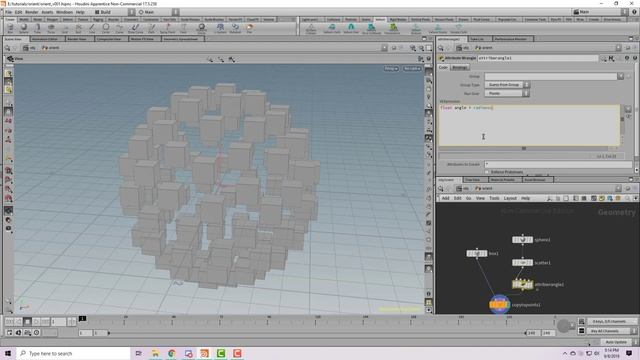The height and width of the screenshot is (360, 640).
Task: Click the obj path button in scene view
Action: click(x=30, y=48)
